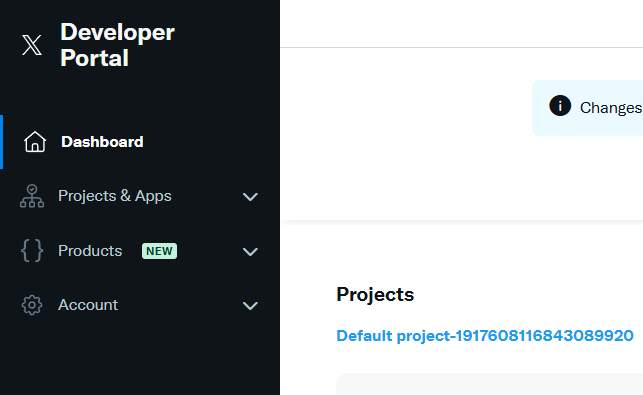Open the Account menu label
The width and height of the screenshot is (643, 395).
(88, 305)
